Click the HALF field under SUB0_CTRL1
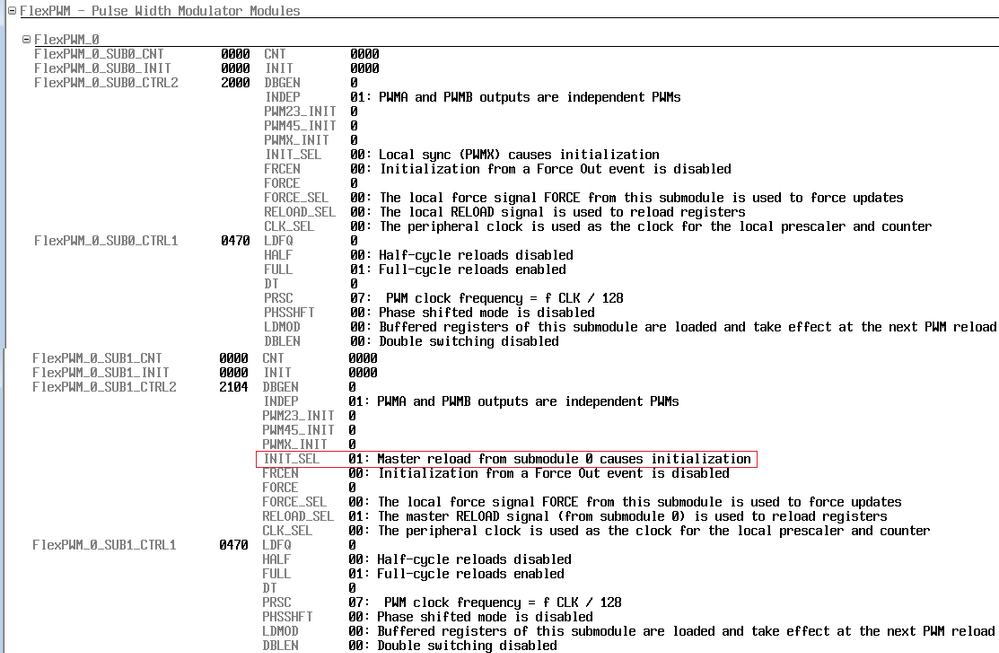Viewport: 999px width, 653px height. [278, 255]
